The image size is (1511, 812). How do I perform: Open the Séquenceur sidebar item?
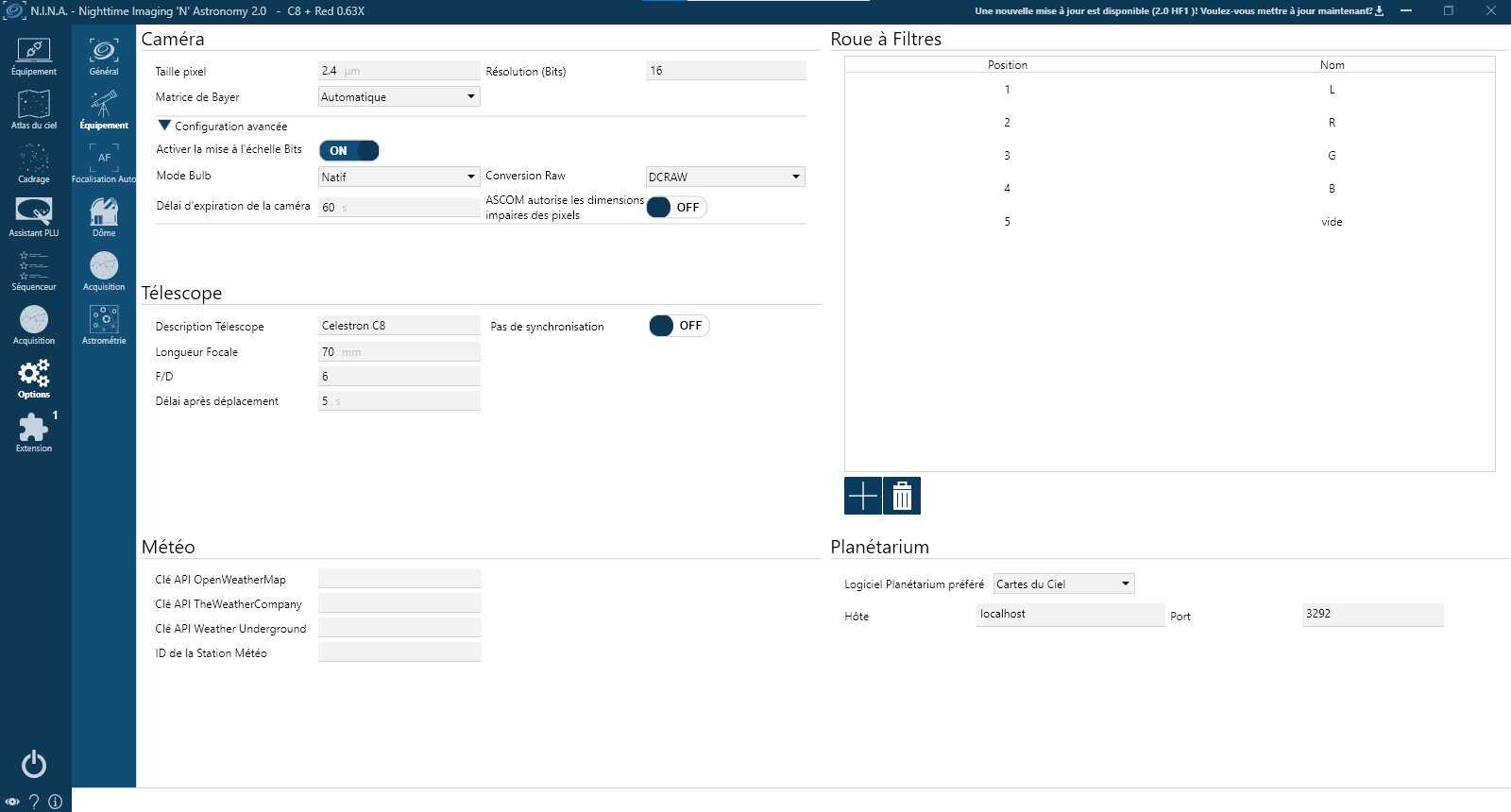point(34,272)
